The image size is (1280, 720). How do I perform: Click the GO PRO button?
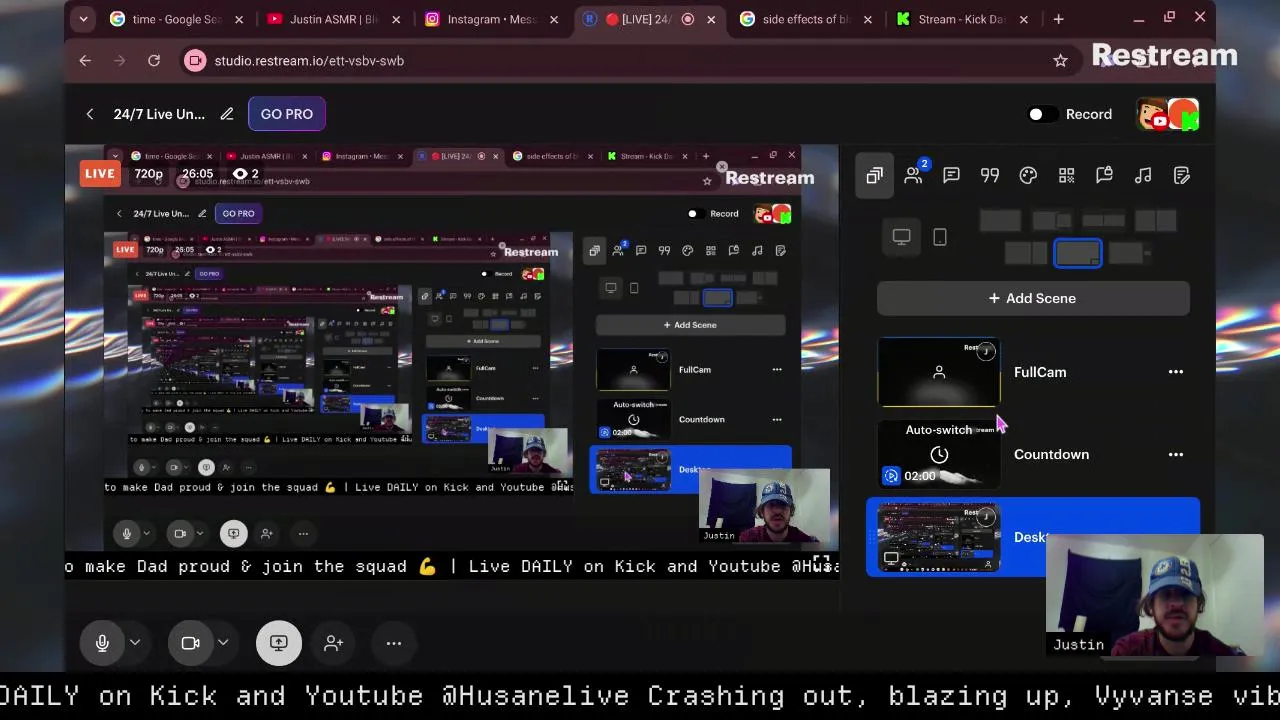pyautogui.click(x=287, y=114)
